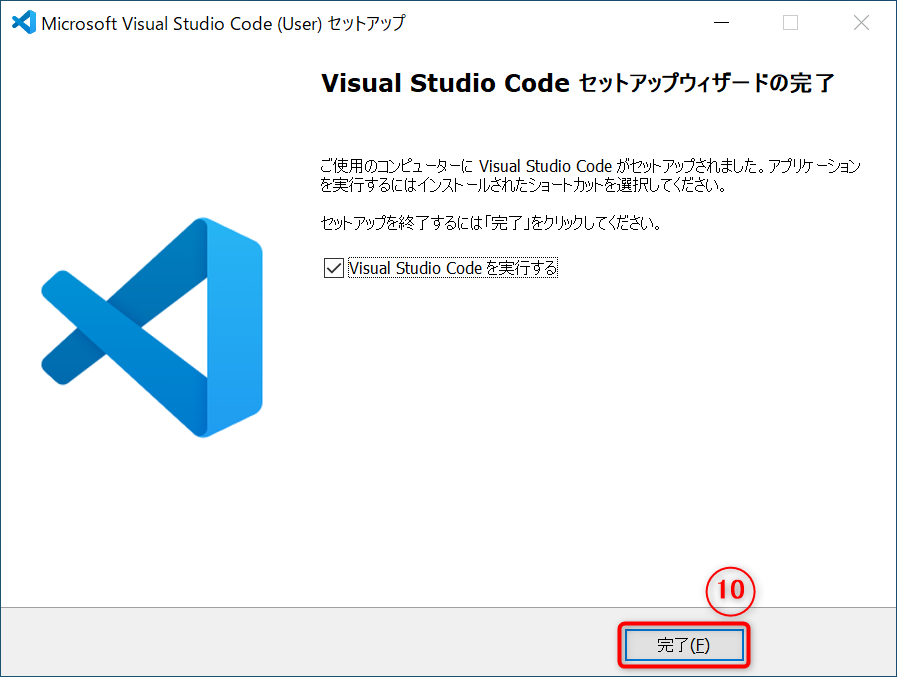Minimize the setup window
Image resolution: width=897 pixels, height=677 pixels.
(x=721, y=23)
